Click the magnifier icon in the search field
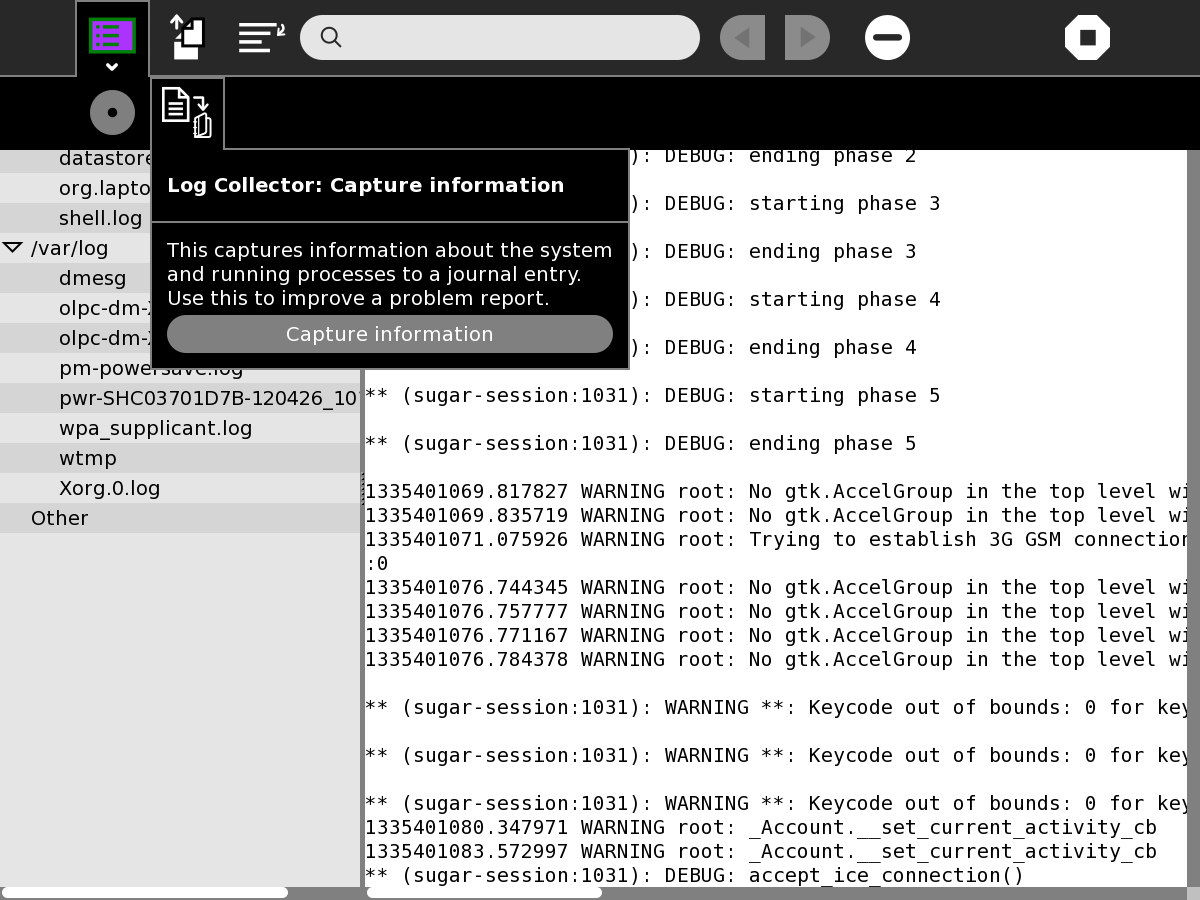 tap(331, 38)
